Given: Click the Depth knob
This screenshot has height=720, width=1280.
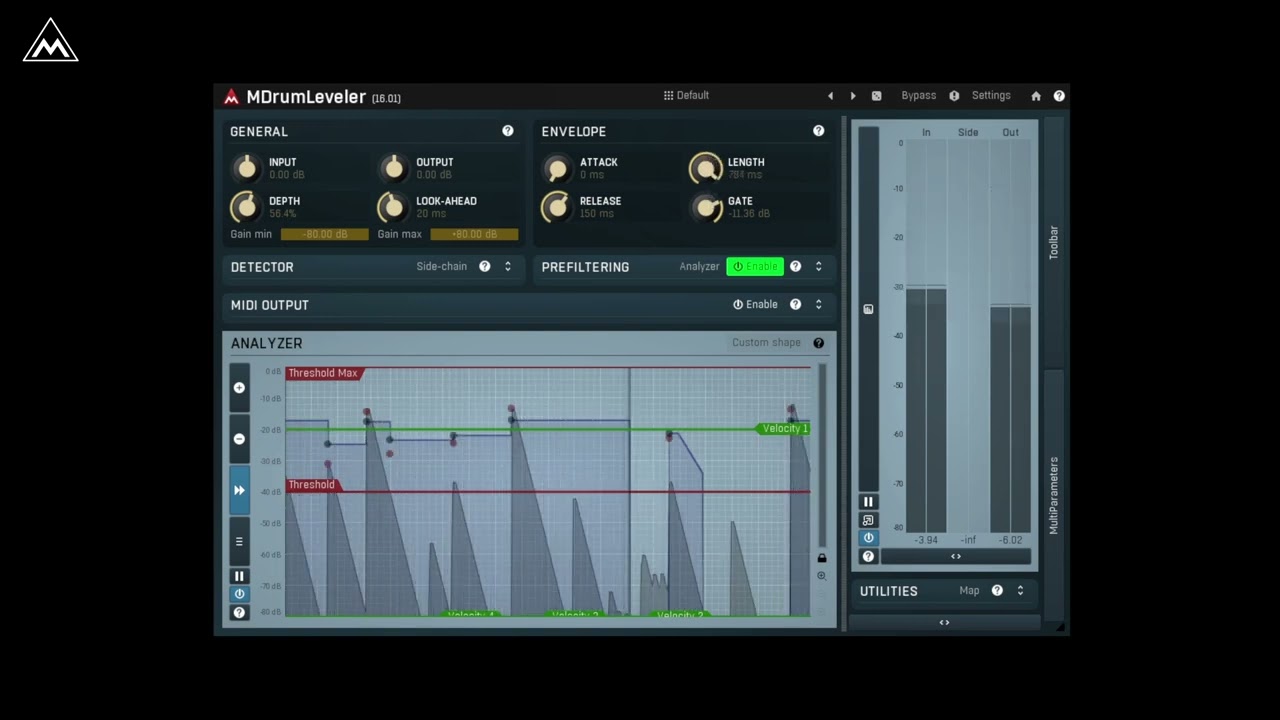Looking at the screenshot, I should [x=246, y=207].
